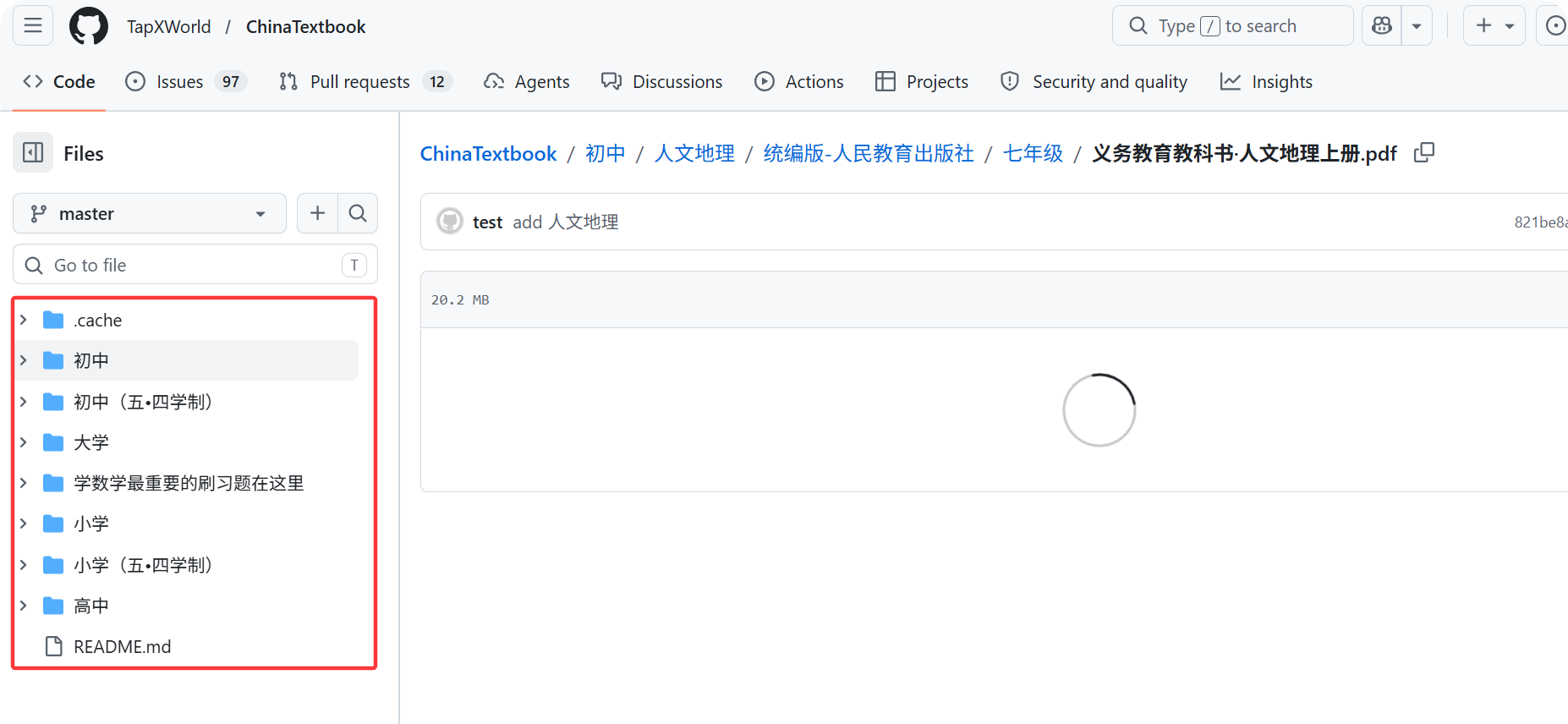Screen dimensions: 1568x724
Task: Collapse the file tree side panel
Action: coord(33,153)
